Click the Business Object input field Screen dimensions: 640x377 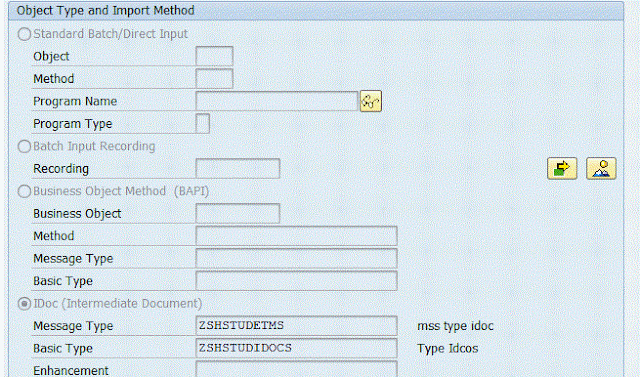238,213
